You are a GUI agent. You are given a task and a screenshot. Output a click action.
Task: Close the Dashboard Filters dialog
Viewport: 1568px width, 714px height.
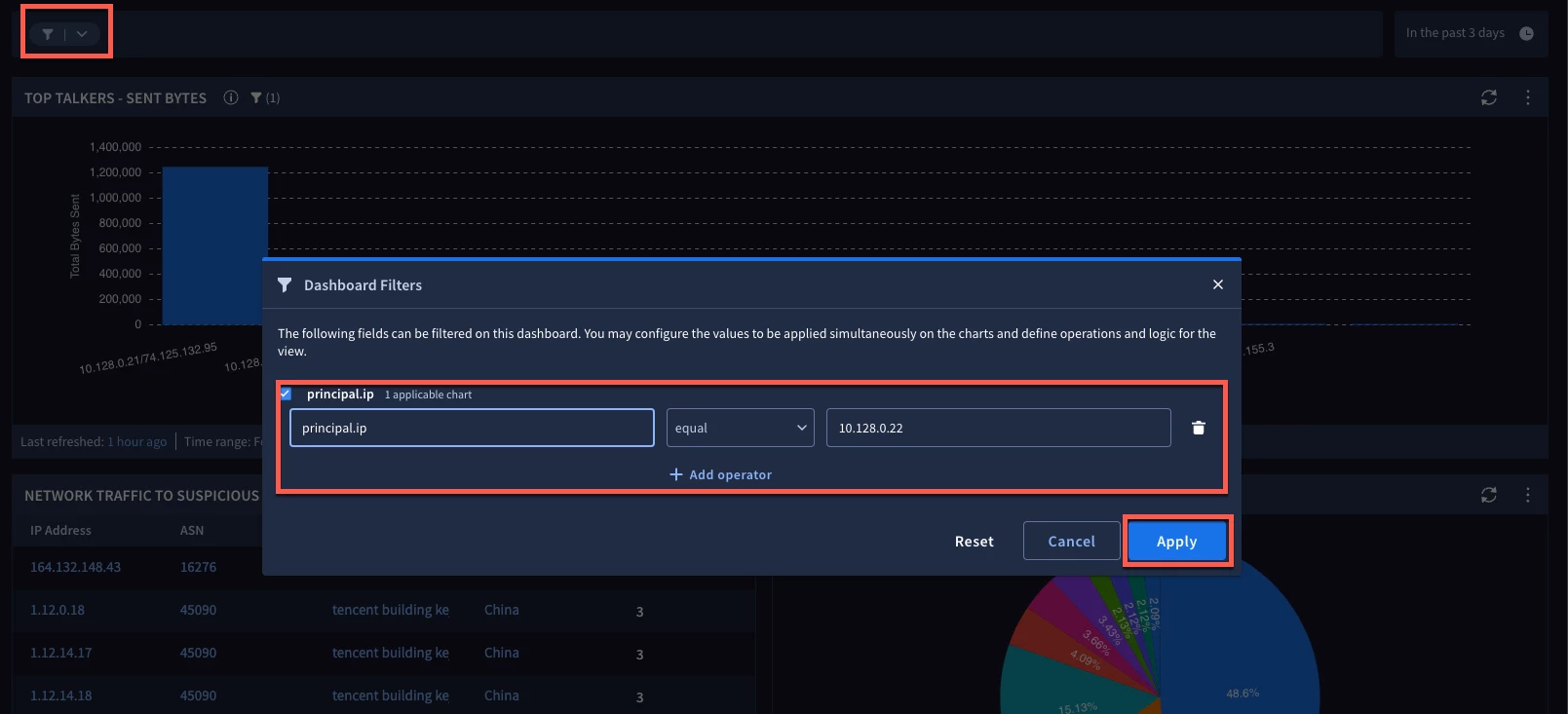1218,284
